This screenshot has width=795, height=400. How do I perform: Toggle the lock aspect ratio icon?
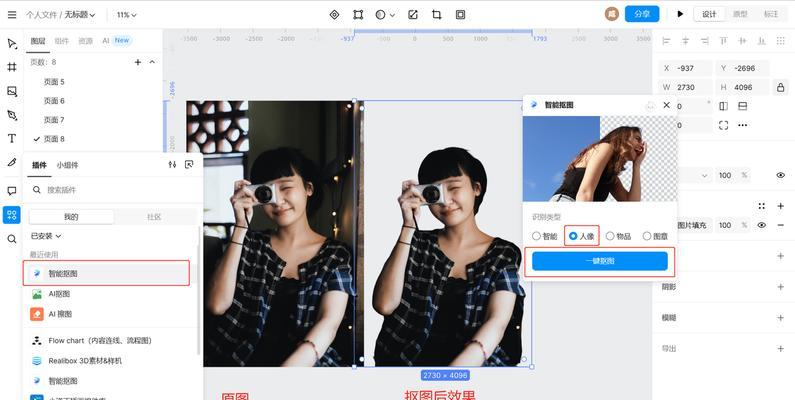(780, 87)
